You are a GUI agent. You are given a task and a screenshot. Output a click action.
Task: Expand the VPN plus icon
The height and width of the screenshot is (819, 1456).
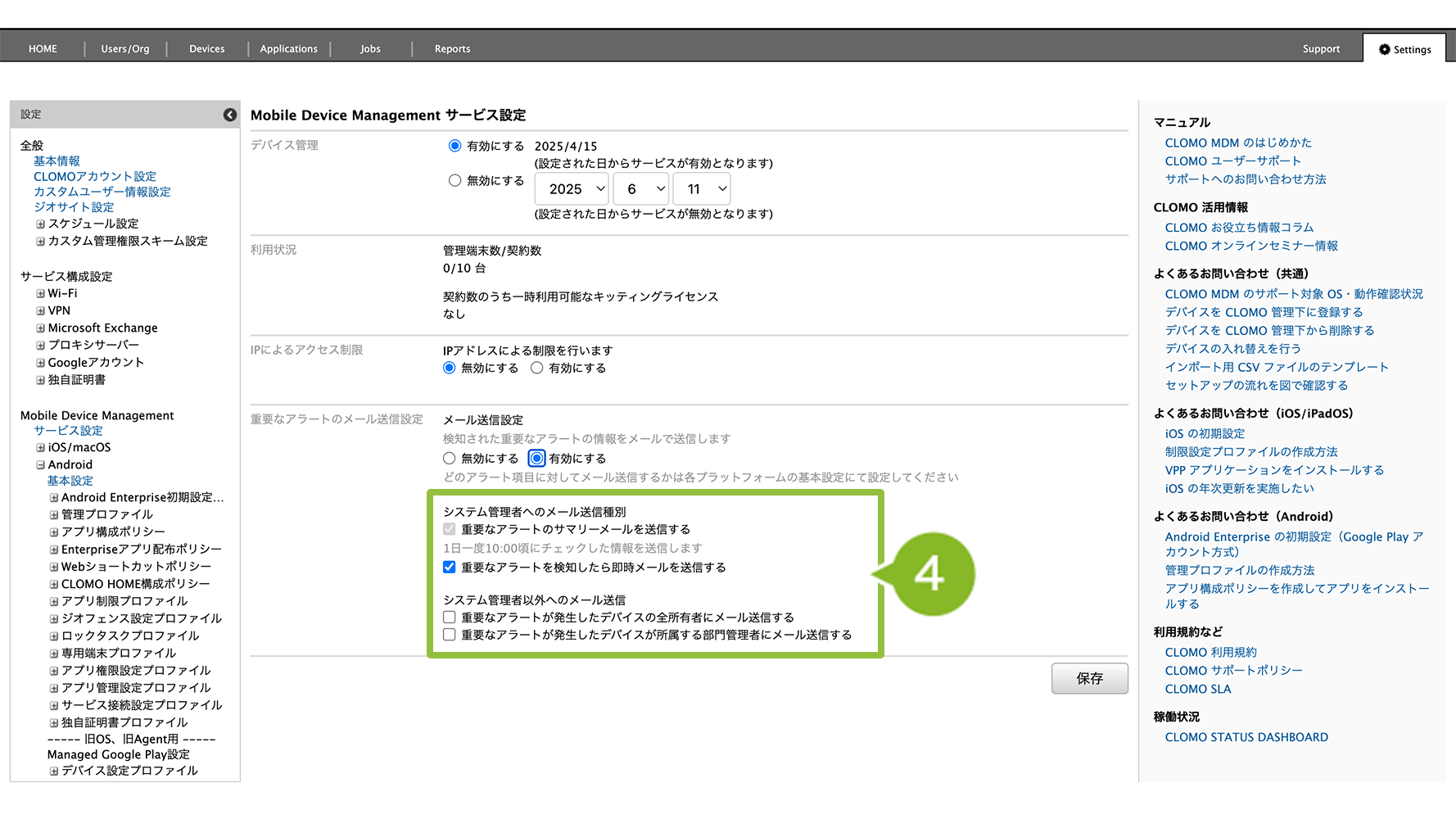tap(40, 310)
